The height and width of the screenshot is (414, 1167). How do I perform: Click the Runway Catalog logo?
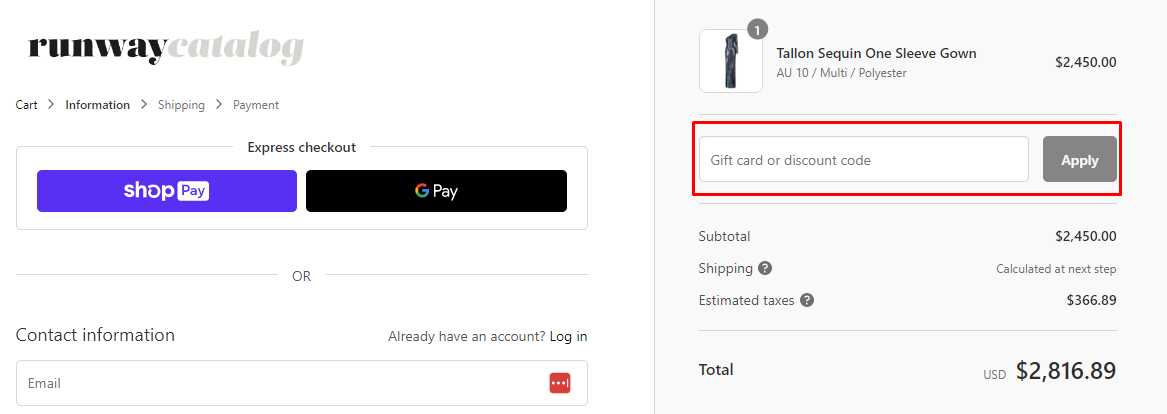coord(166,48)
